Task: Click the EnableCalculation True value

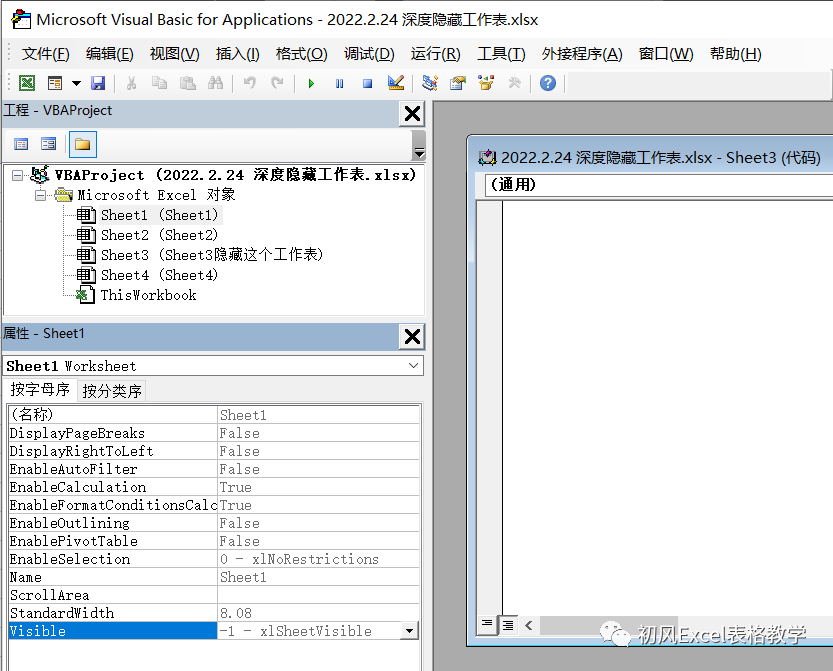Action: [318, 487]
